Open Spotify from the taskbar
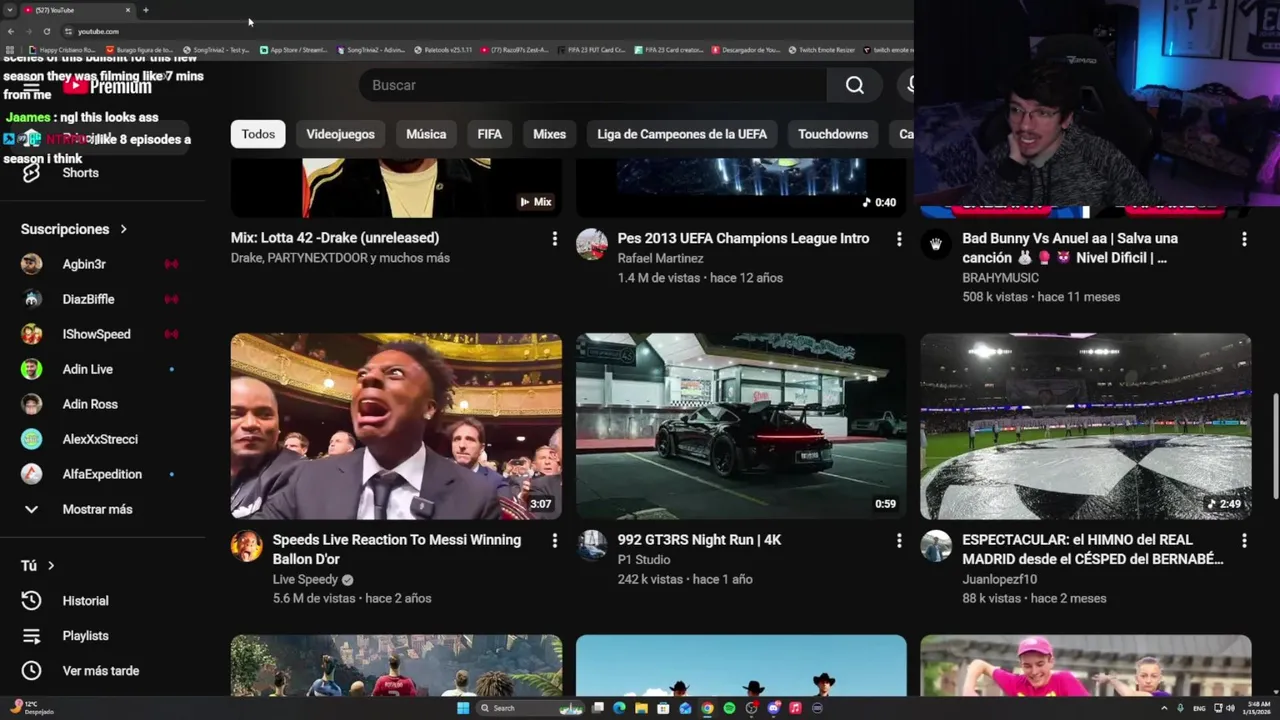Image resolution: width=1280 pixels, height=720 pixels. click(x=729, y=708)
